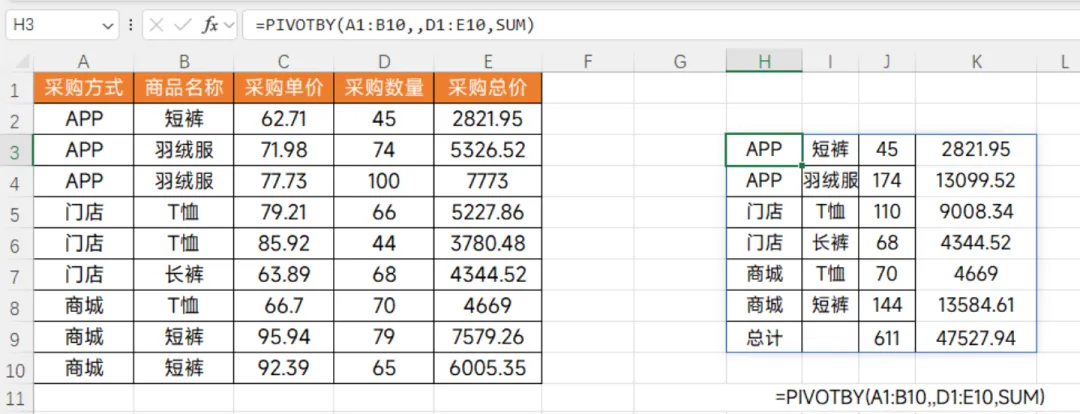Expand the dropdown next to fx
This screenshot has width=1080, height=414.
click(229, 25)
